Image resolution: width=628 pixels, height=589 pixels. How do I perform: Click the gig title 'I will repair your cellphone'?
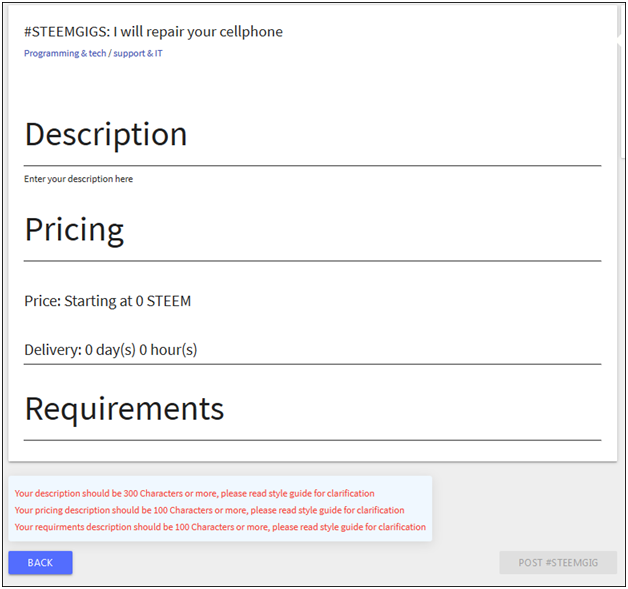(198, 32)
